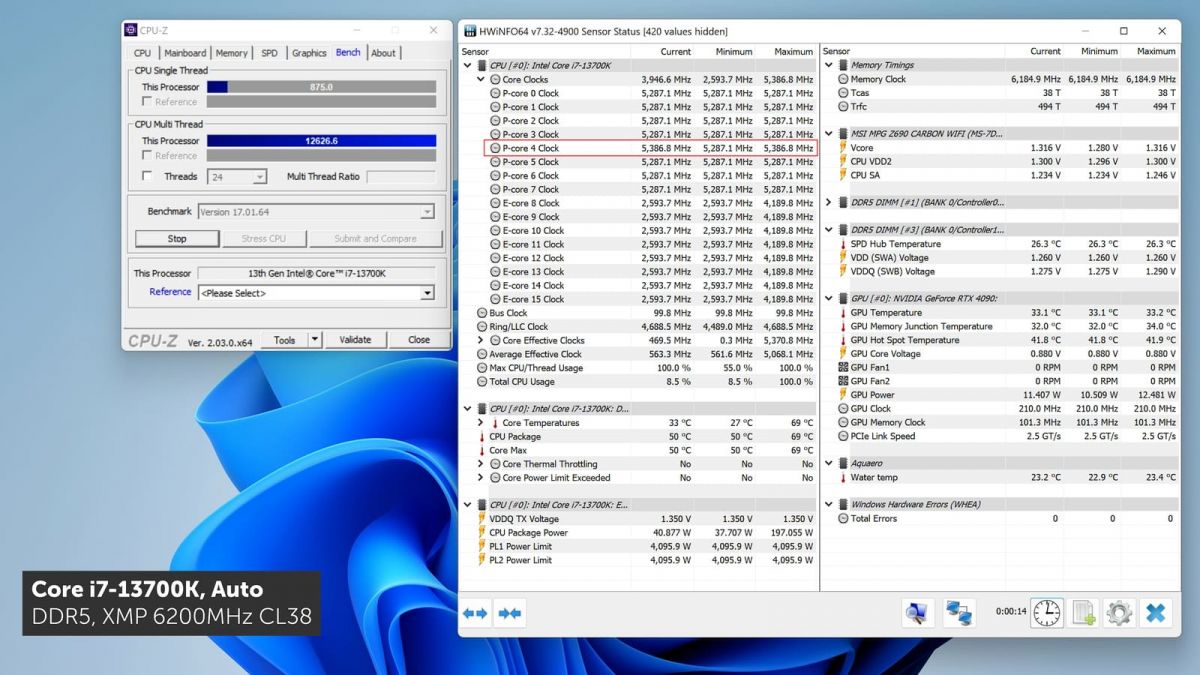Expand the Core Temperatures node

[481, 423]
